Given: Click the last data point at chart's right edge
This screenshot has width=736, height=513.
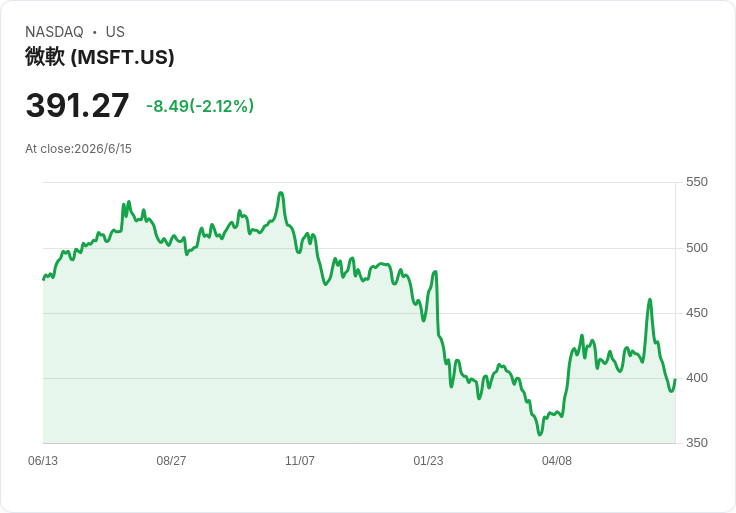Looking at the screenshot, I should coord(675,380).
